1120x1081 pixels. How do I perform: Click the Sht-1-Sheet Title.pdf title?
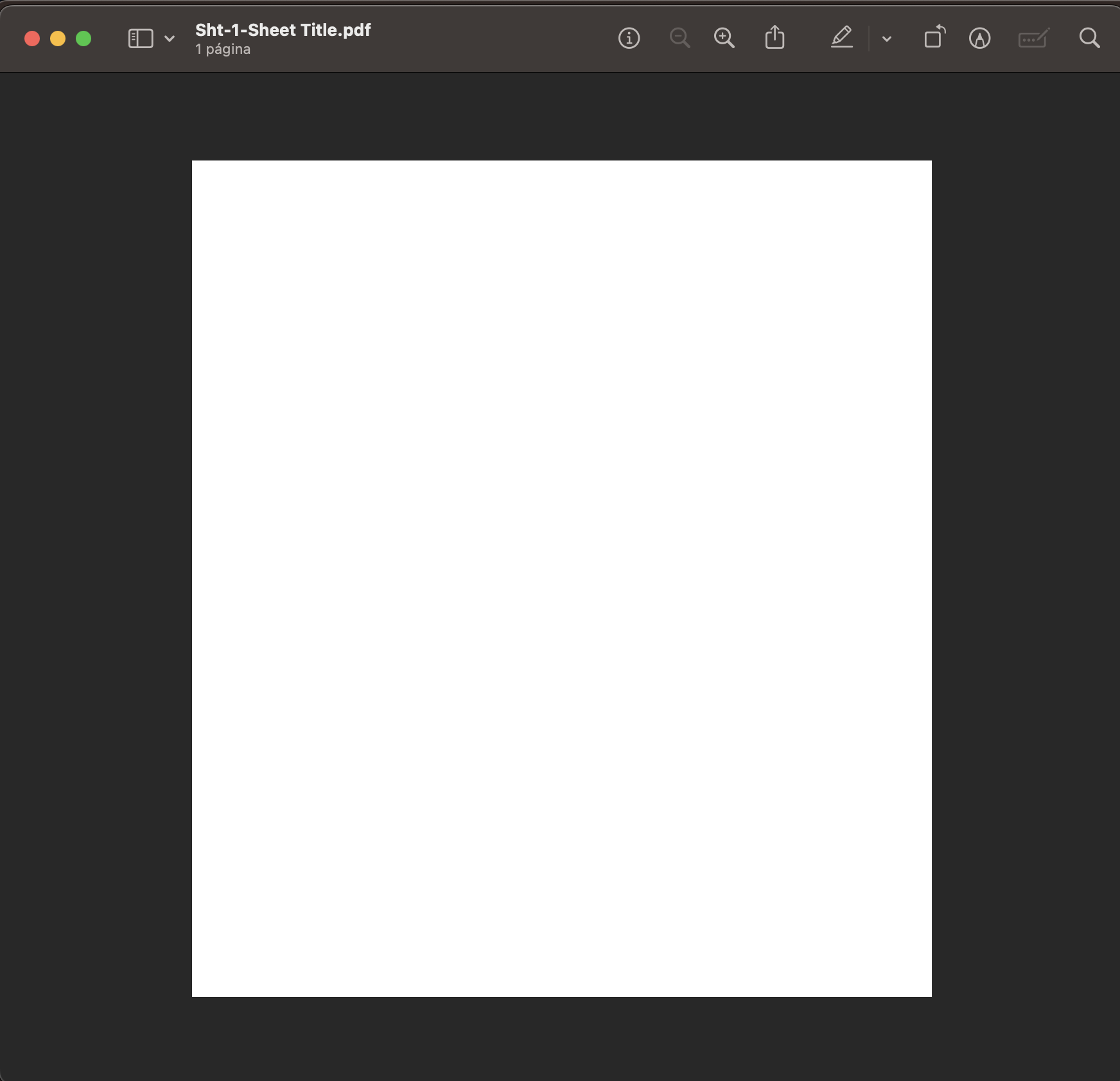click(283, 30)
